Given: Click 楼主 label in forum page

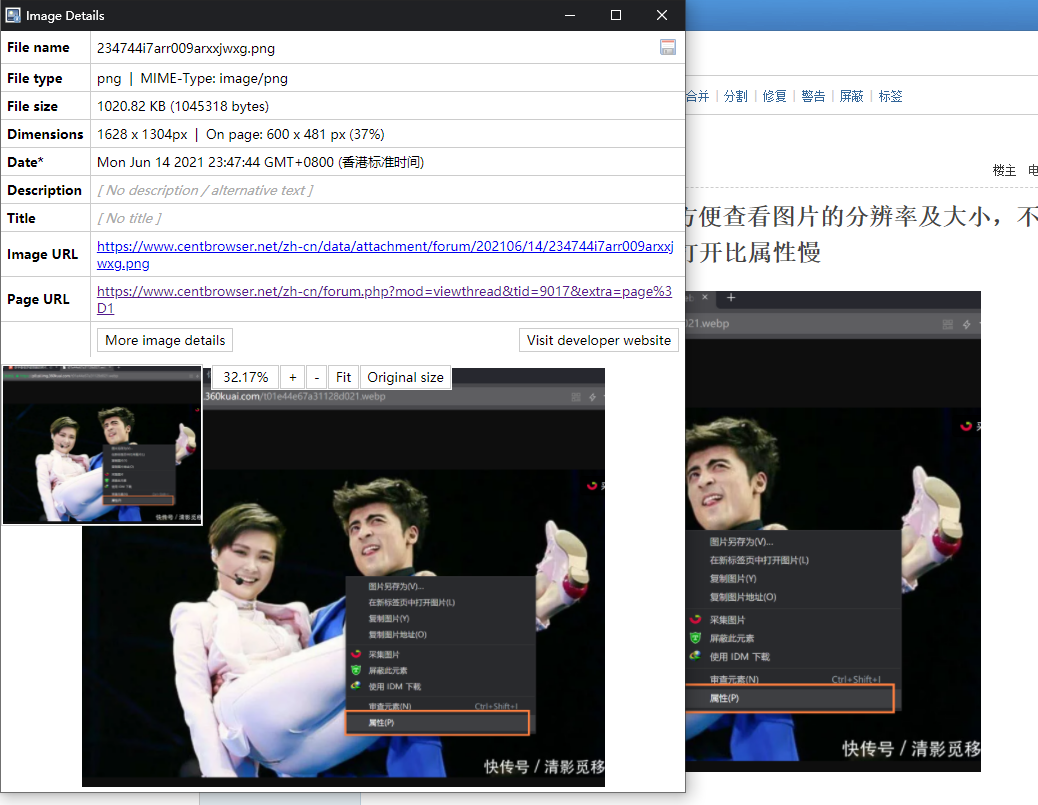Looking at the screenshot, I should (x=1004, y=171).
